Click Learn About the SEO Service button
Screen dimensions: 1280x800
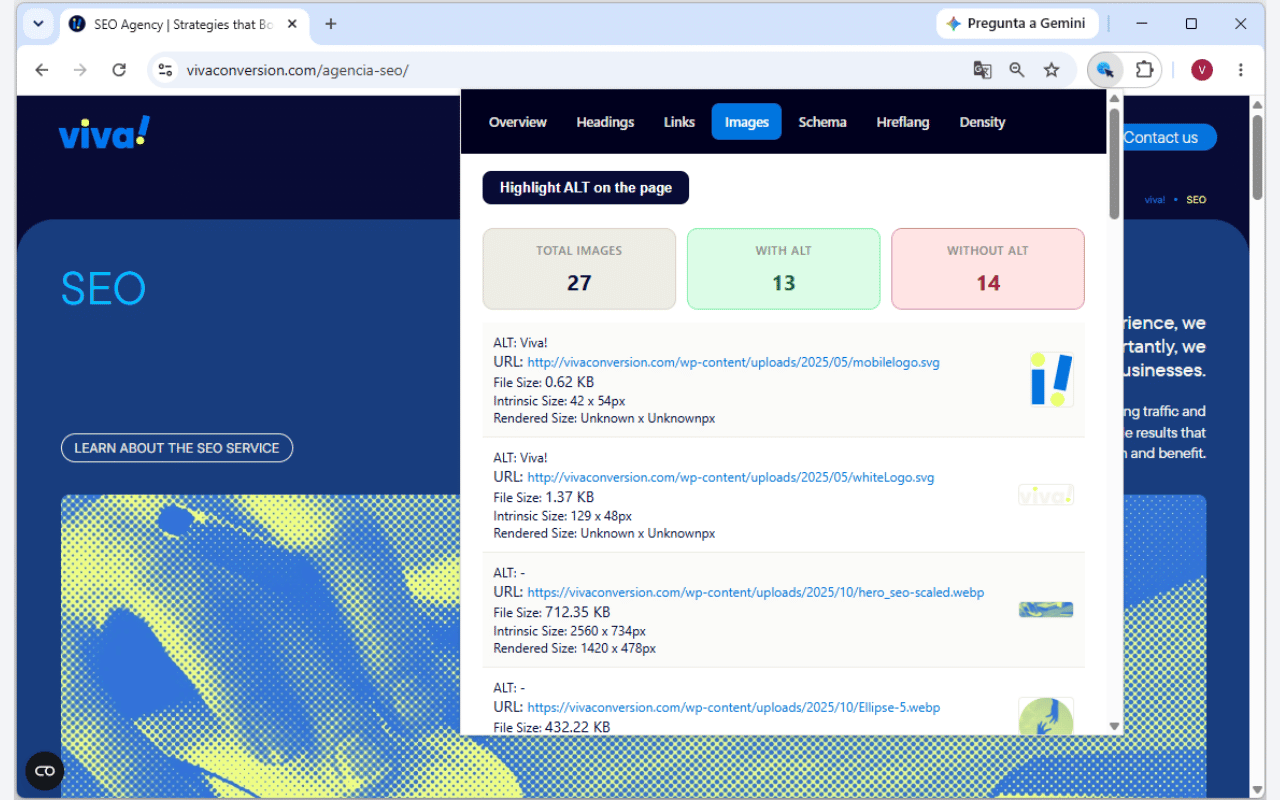pos(177,448)
